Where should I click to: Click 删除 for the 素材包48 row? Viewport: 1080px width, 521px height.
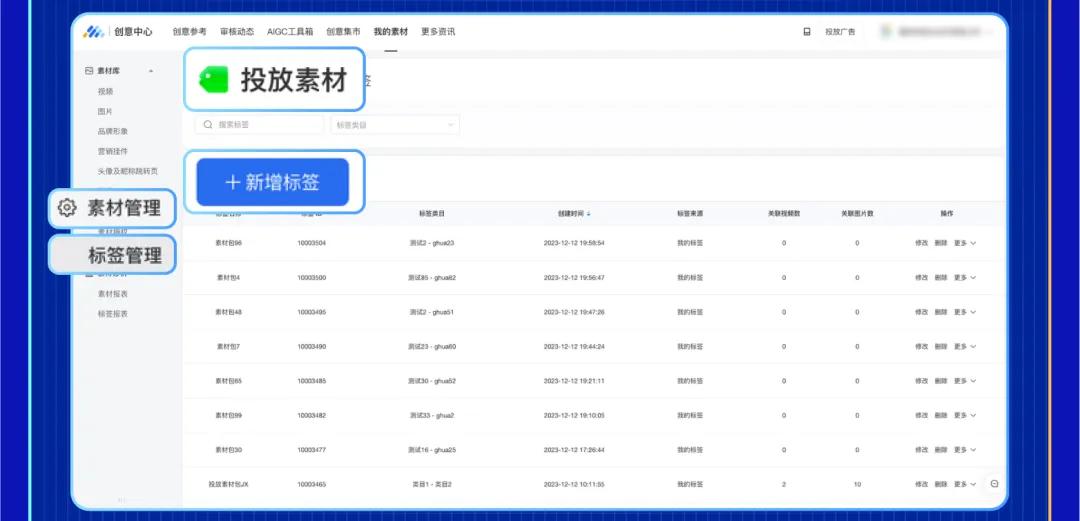click(x=941, y=312)
